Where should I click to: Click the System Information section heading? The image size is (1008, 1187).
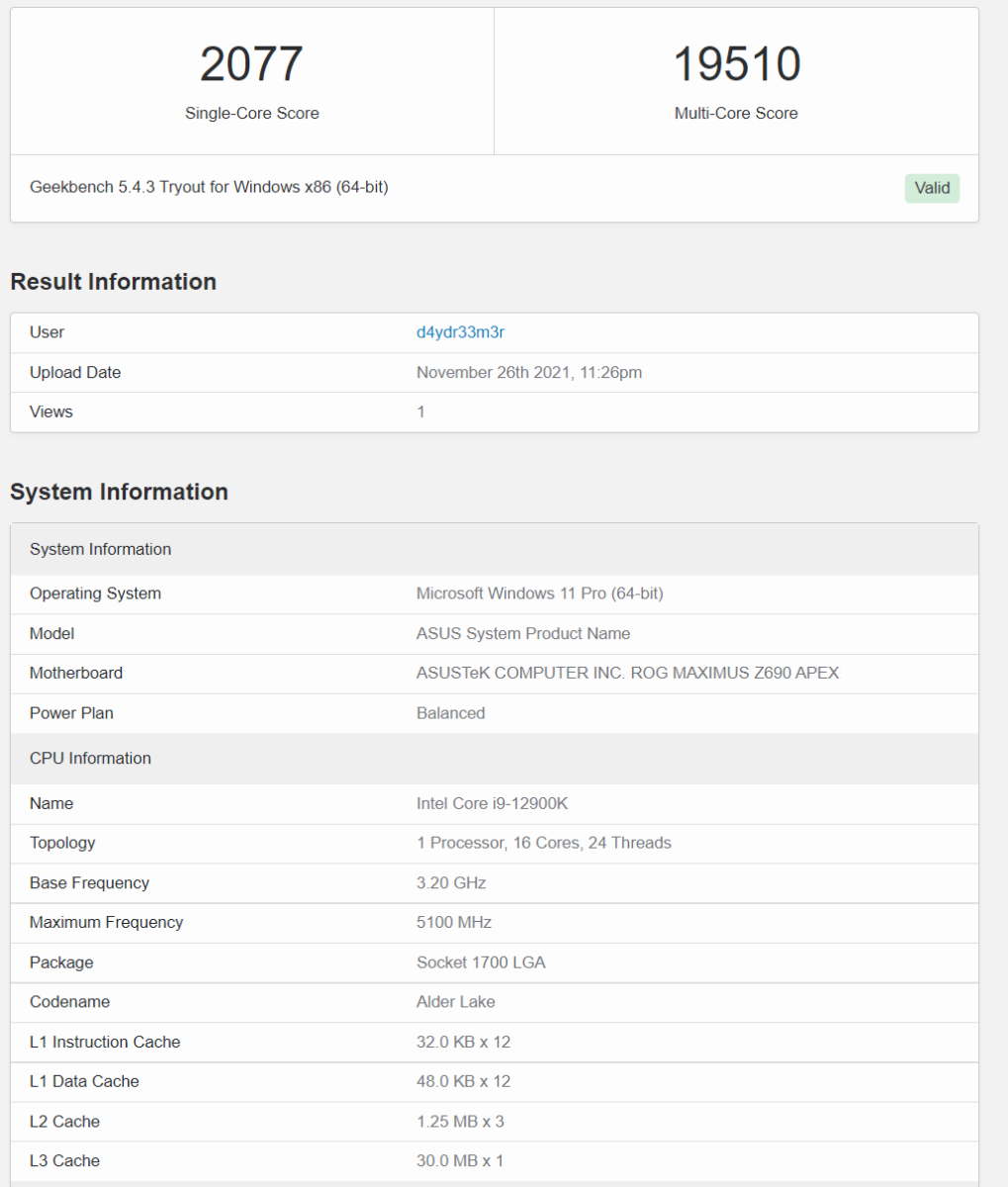tap(119, 492)
